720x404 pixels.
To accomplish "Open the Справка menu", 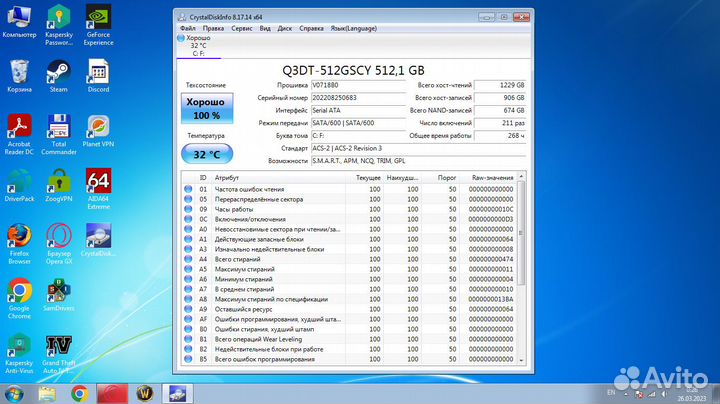I will pos(311,28).
